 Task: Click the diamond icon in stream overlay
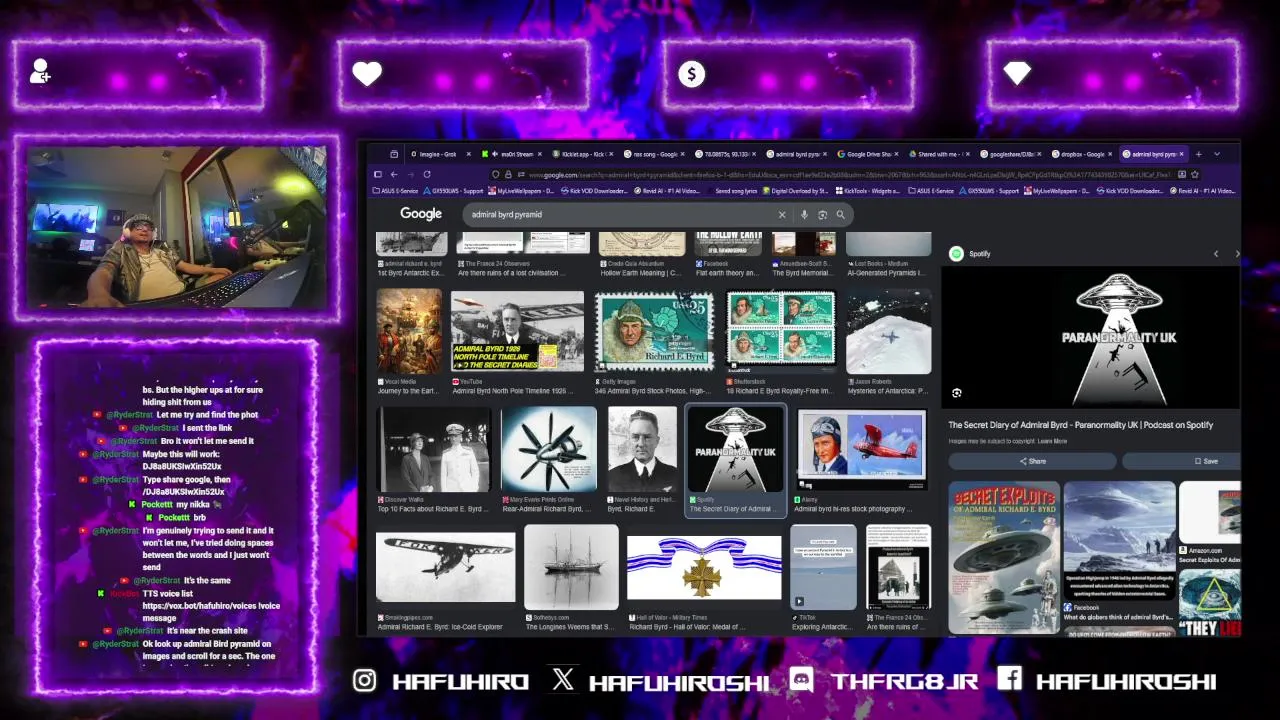point(1017,73)
